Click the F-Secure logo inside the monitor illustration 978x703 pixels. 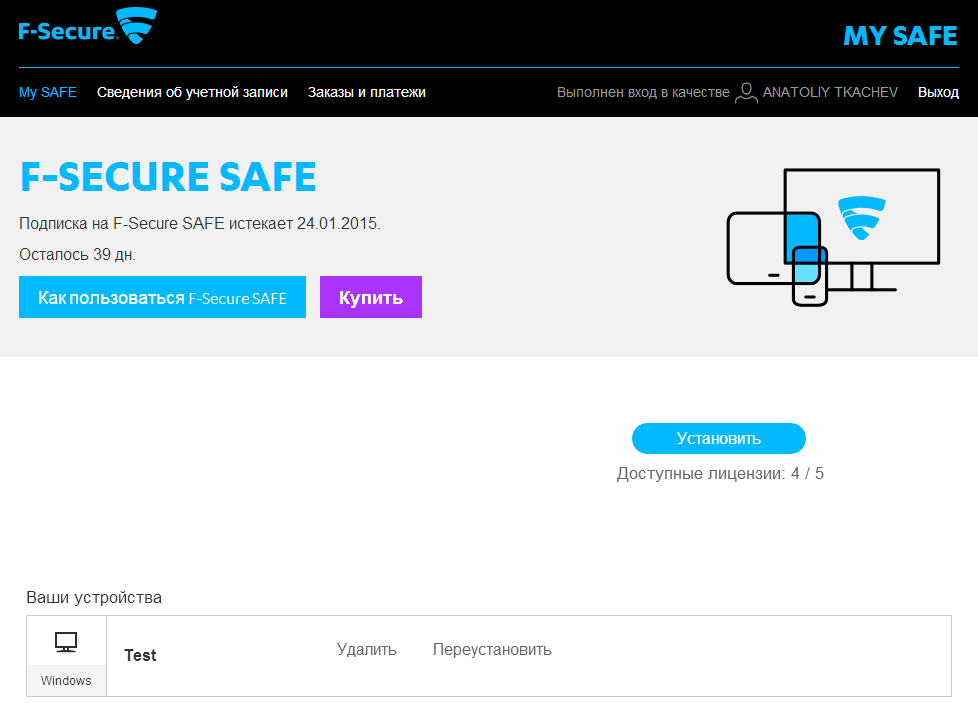860,217
